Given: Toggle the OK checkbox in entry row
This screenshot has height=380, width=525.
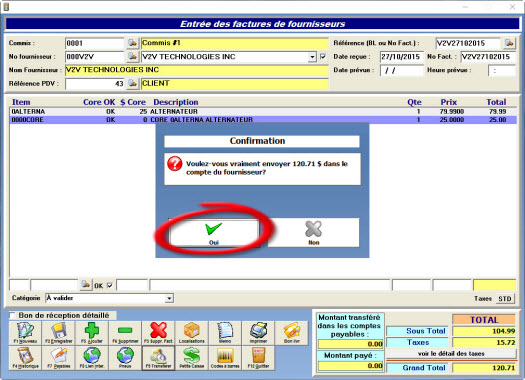Looking at the screenshot, I should [x=109, y=286].
